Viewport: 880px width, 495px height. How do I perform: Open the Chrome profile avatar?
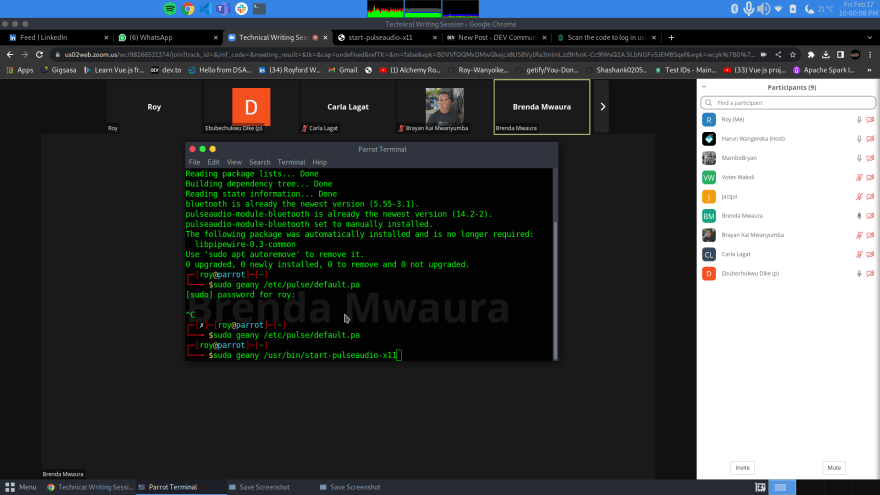click(855, 54)
